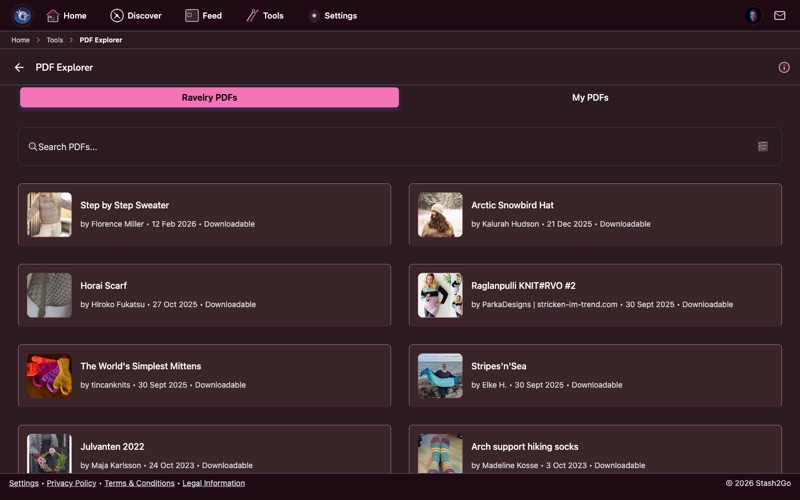This screenshot has width=800, height=500.
Task: Open the Feed page
Action: 203,16
